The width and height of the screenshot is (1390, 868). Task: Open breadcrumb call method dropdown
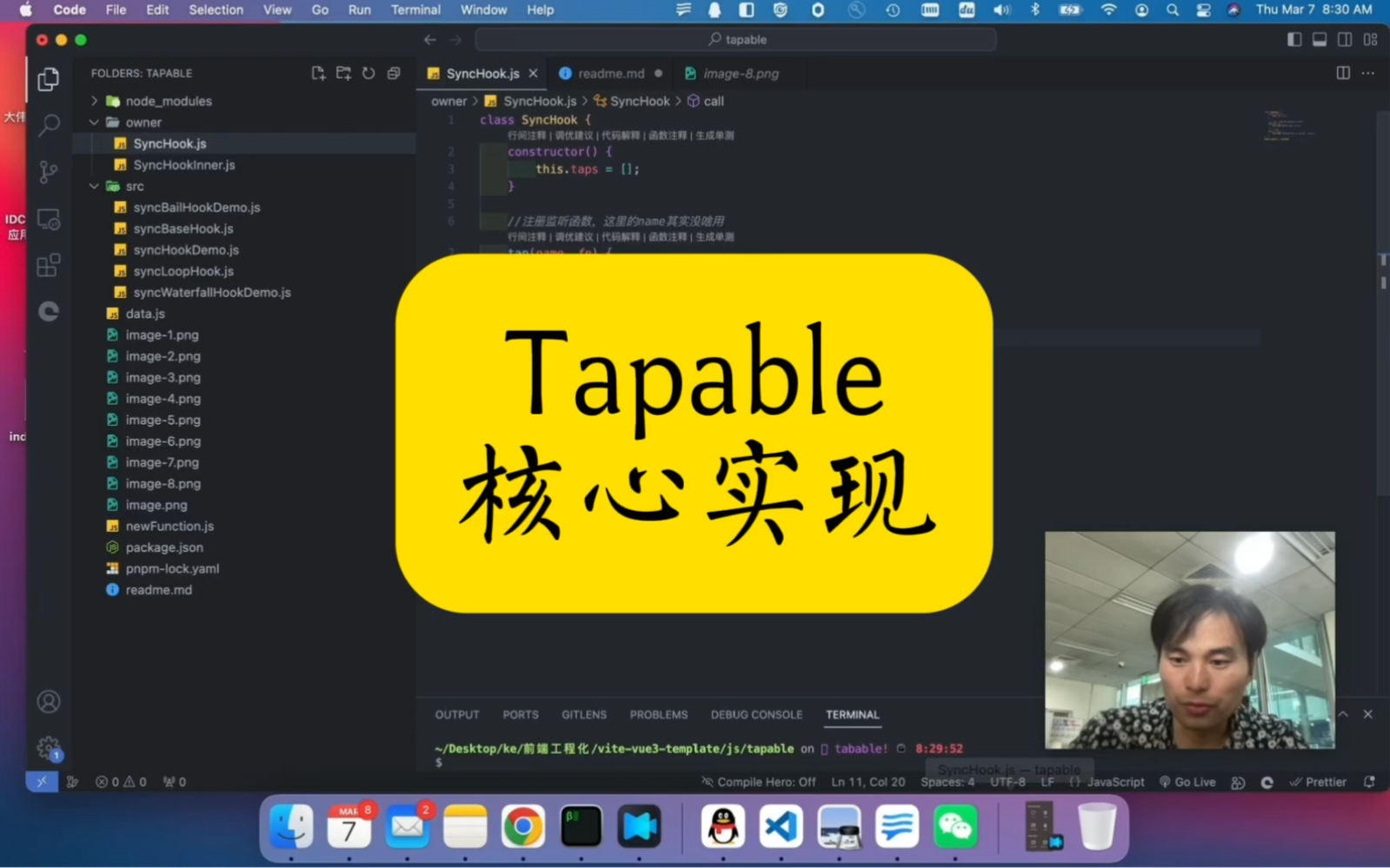click(706, 101)
